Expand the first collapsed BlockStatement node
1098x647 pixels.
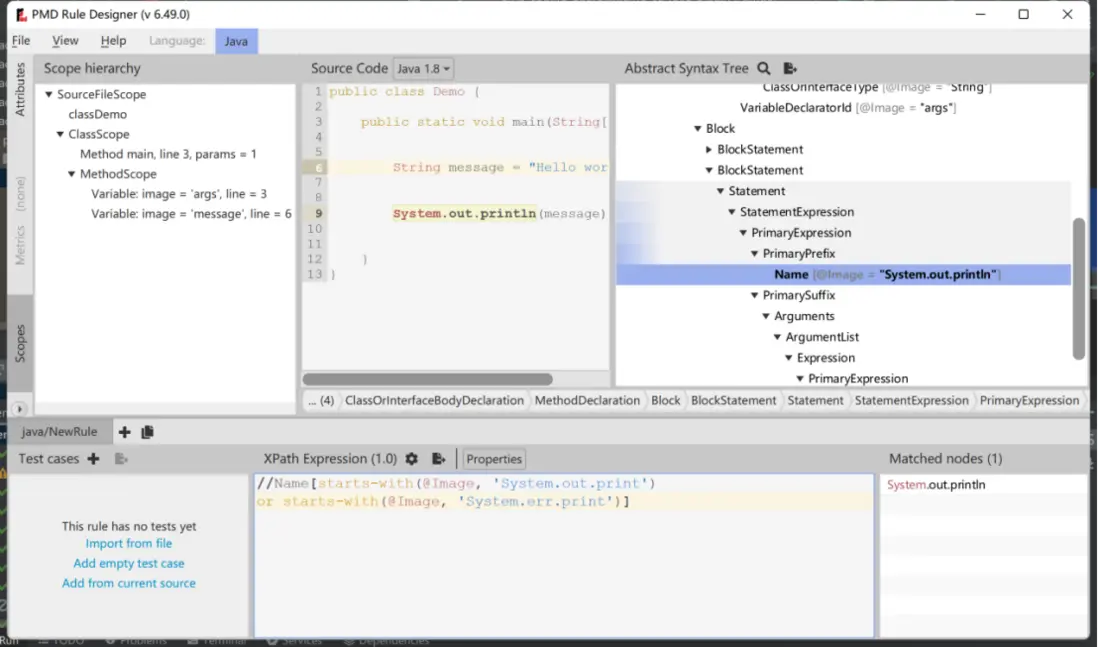click(x=709, y=150)
